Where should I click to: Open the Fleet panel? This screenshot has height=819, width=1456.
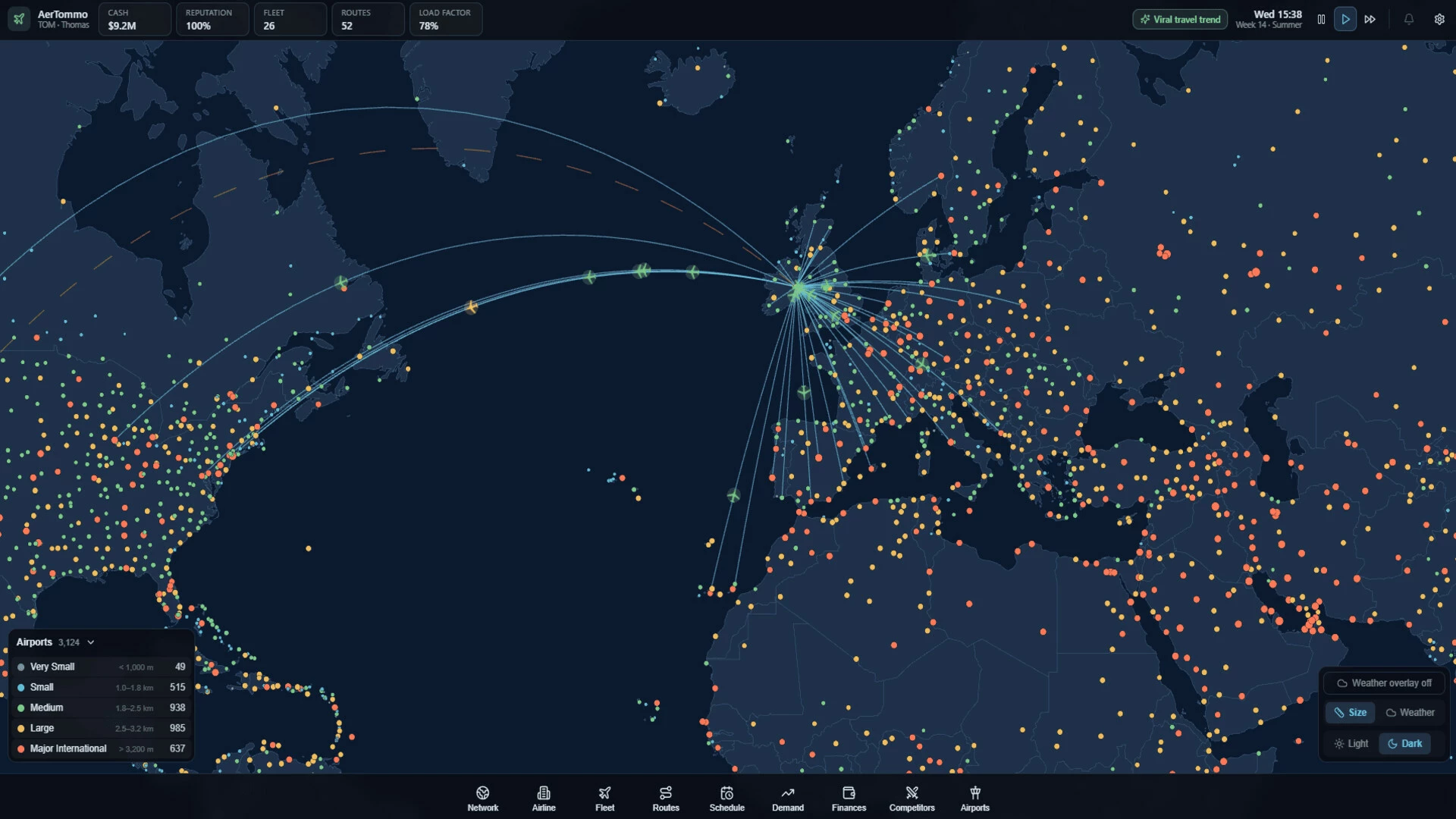tap(604, 799)
